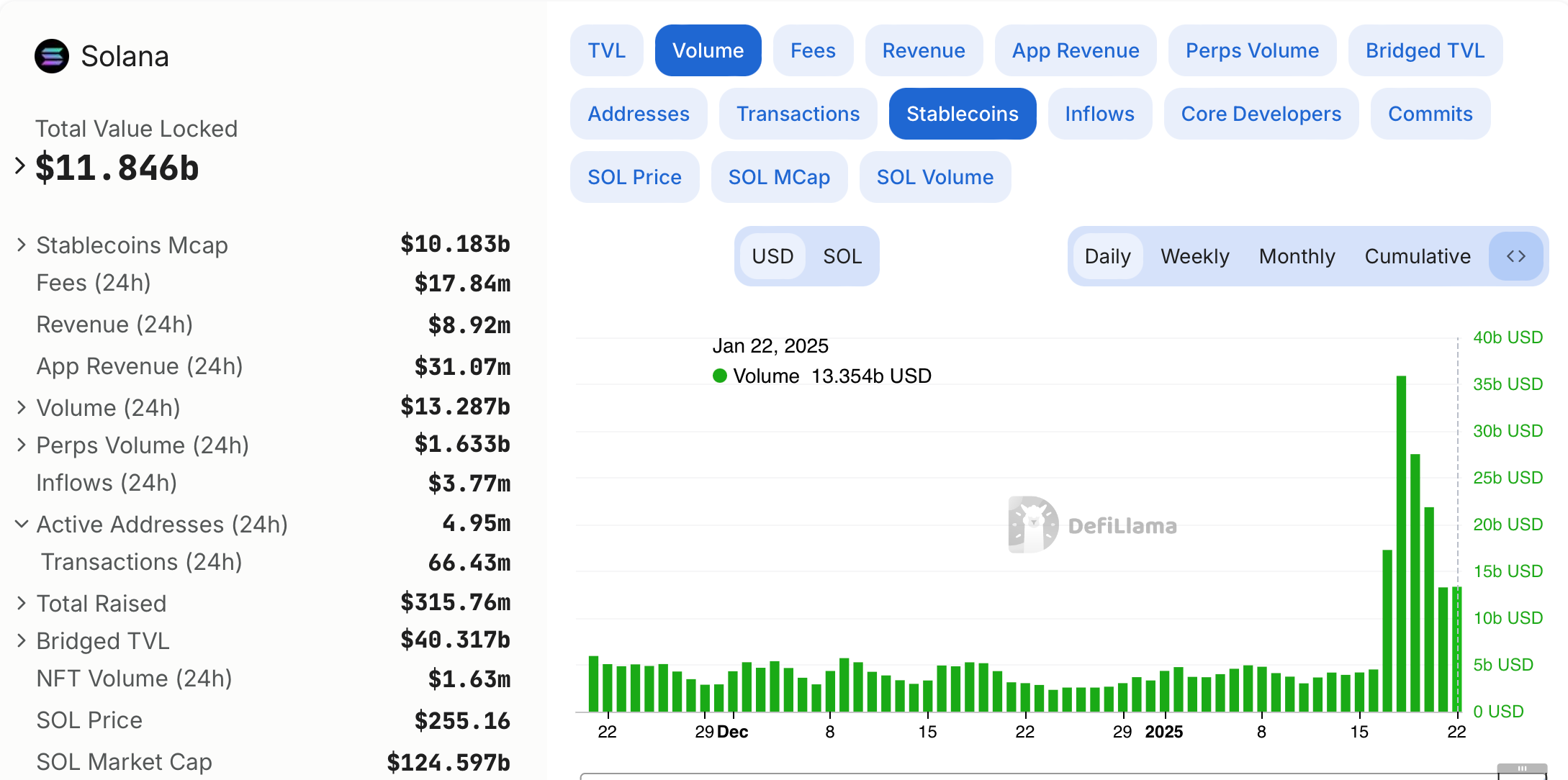This screenshot has width=1568, height=780.
Task: Toggle the SOL MCap chart metric
Action: pyautogui.click(x=779, y=177)
